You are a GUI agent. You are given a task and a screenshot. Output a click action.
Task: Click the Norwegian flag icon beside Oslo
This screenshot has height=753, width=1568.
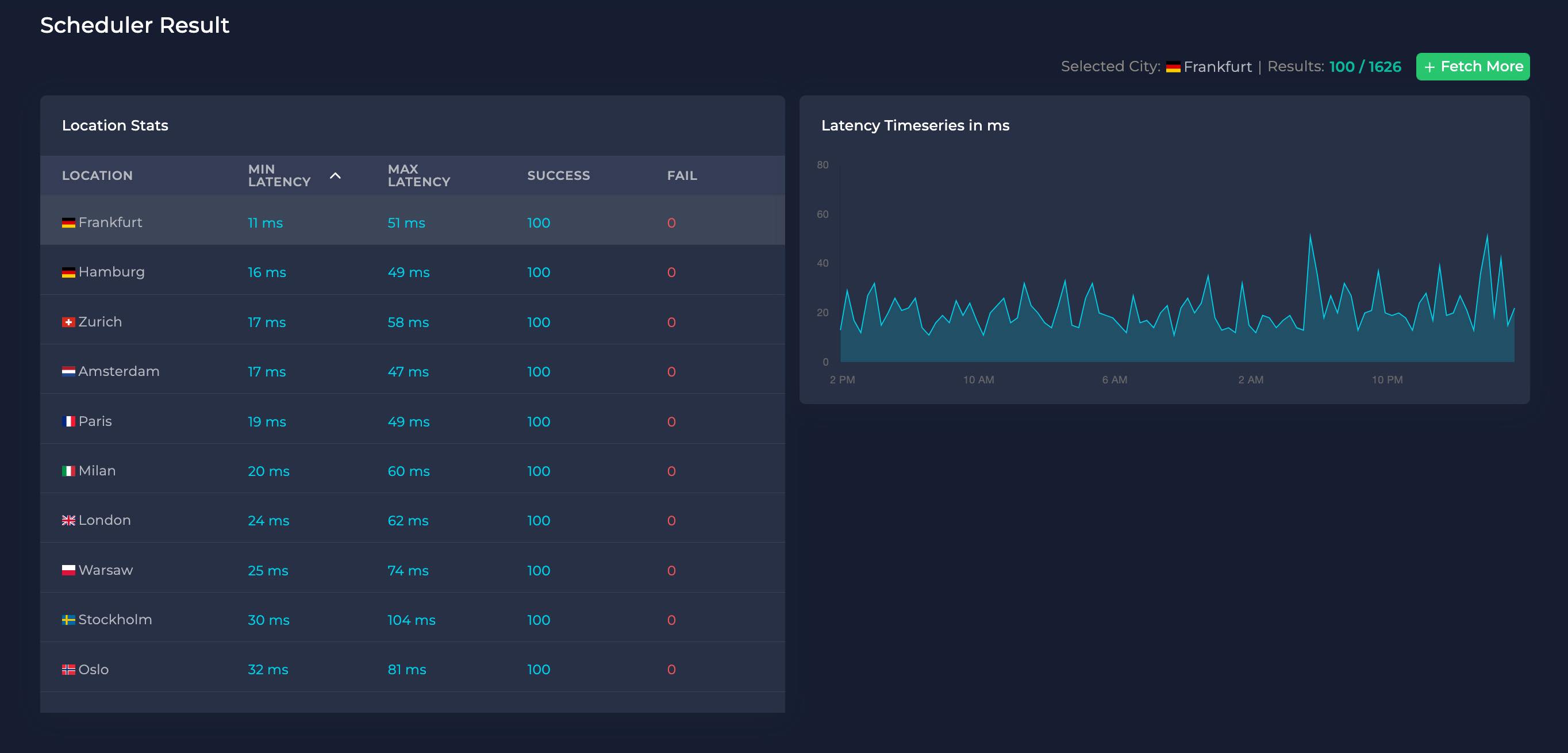tap(68, 669)
